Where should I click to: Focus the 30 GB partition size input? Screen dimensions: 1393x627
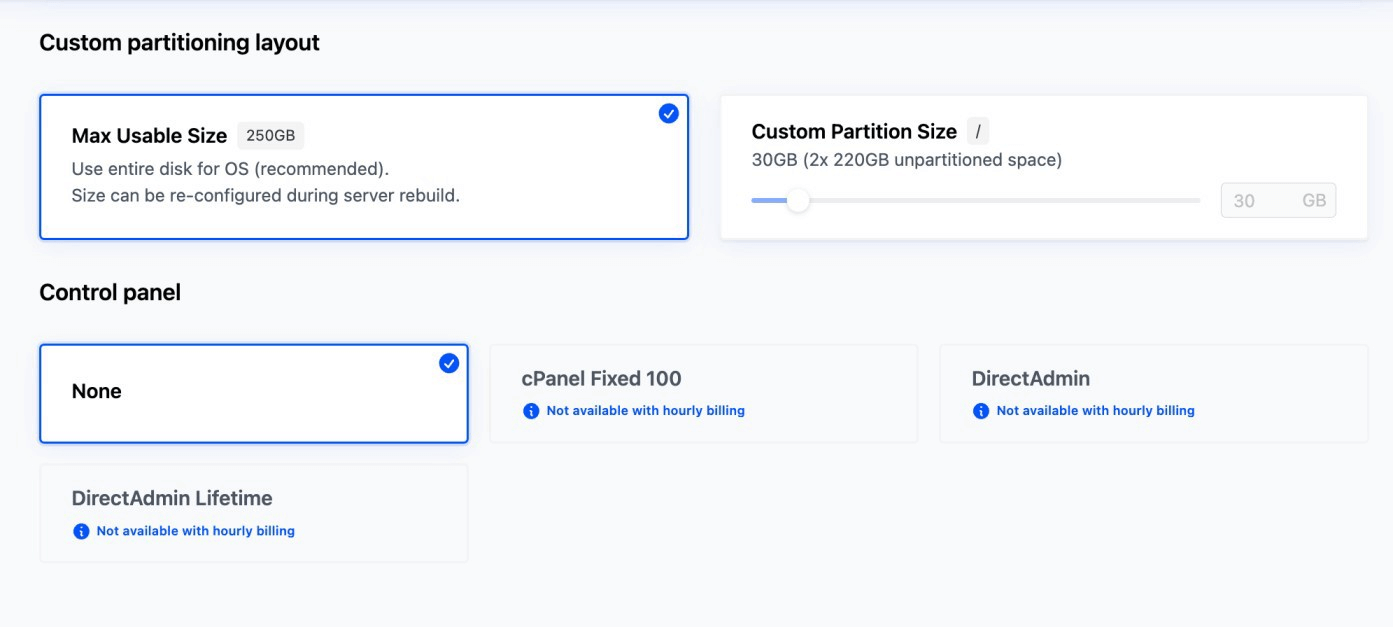point(1262,201)
